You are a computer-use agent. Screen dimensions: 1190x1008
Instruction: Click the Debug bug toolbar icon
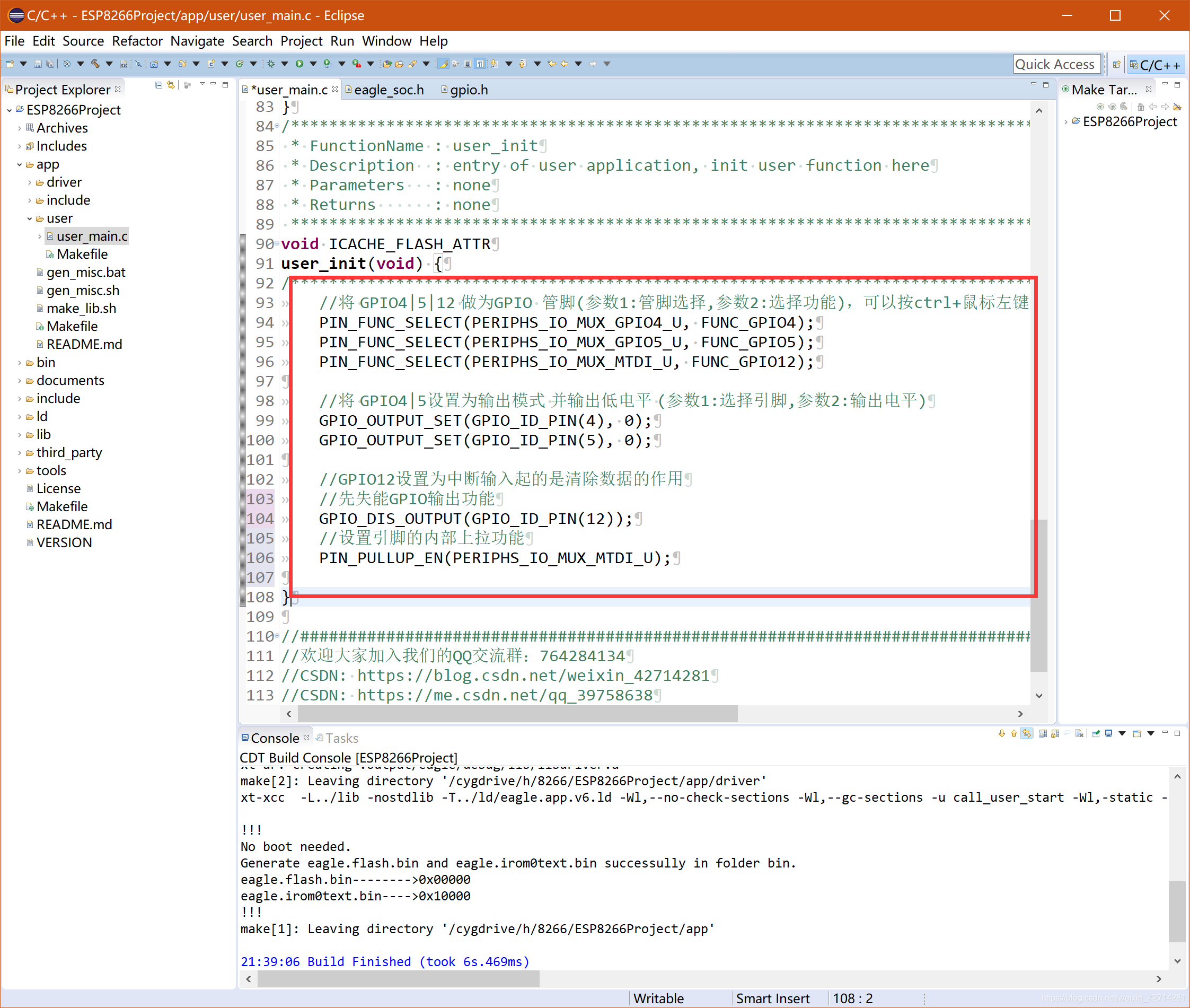click(x=271, y=64)
